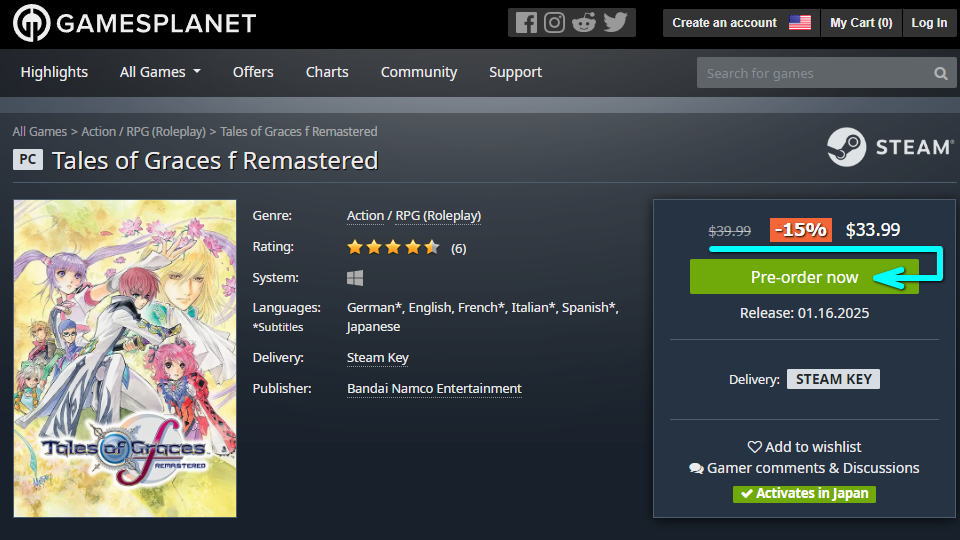The width and height of the screenshot is (960, 540).
Task: Expand the All Games dropdown
Action: click(160, 72)
